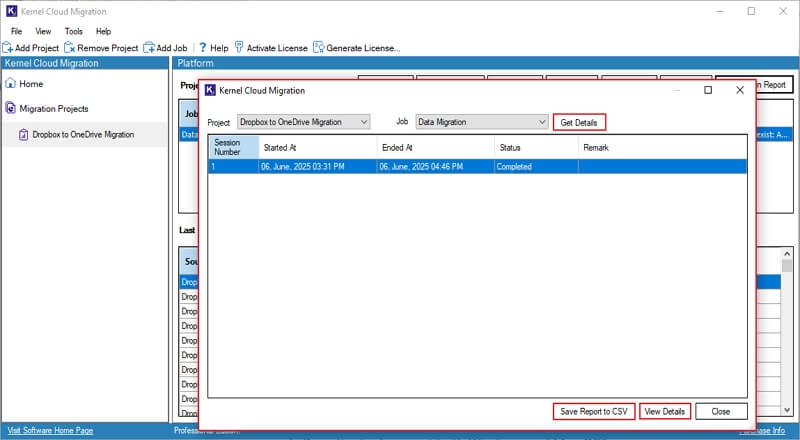Select cell 06. June. 2025 03:31 PM

318,166
